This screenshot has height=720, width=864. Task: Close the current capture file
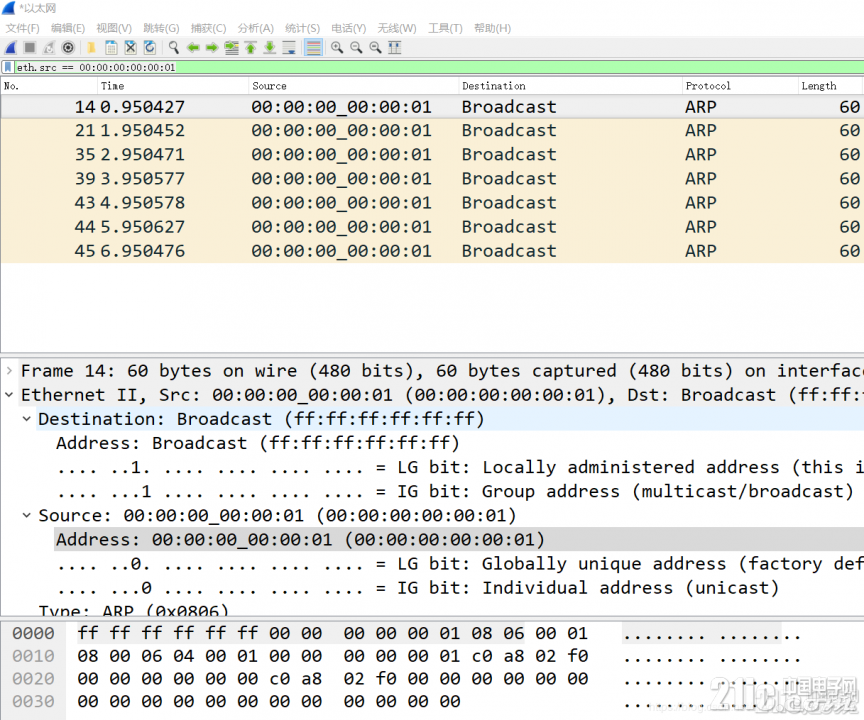[130, 48]
